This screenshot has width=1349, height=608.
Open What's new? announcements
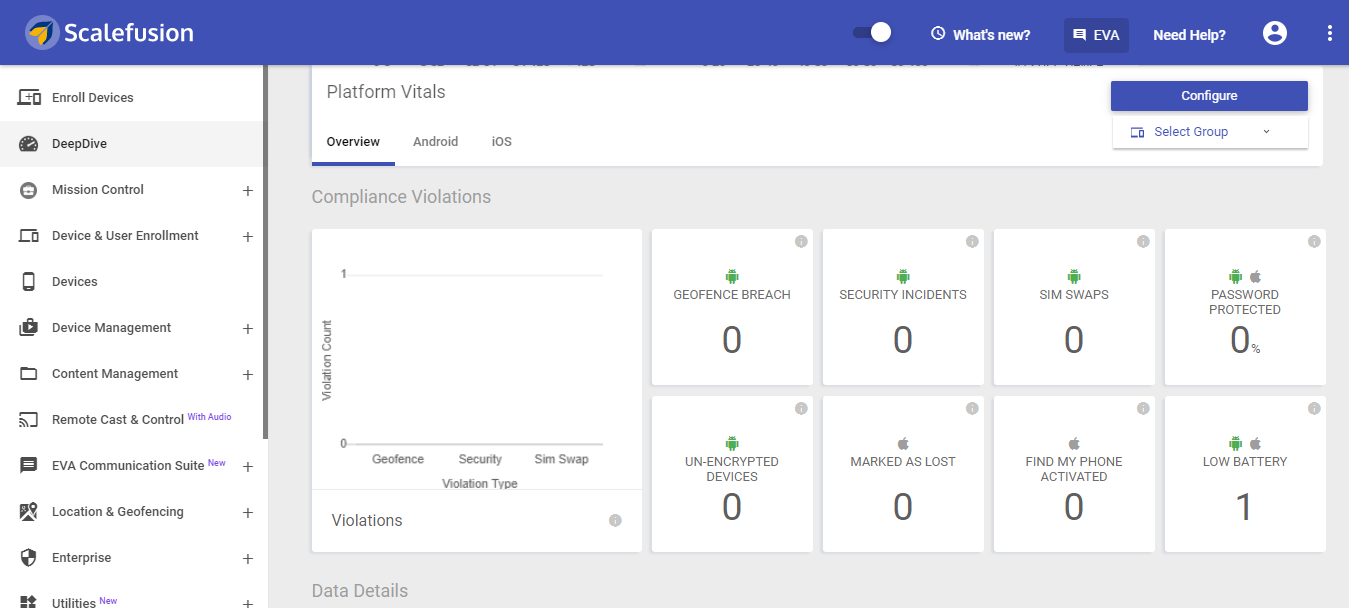click(980, 33)
